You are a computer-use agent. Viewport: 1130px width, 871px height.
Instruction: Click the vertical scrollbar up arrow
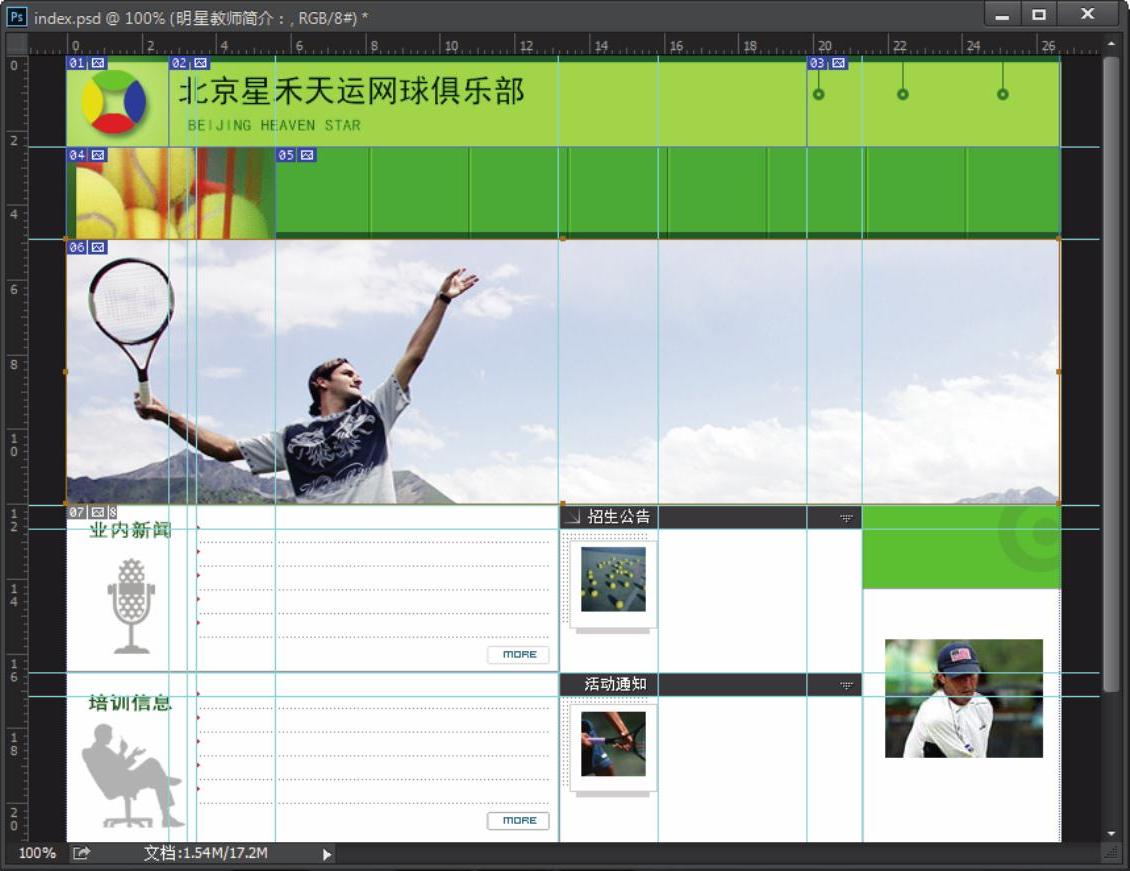pyautogui.click(x=1111, y=44)
